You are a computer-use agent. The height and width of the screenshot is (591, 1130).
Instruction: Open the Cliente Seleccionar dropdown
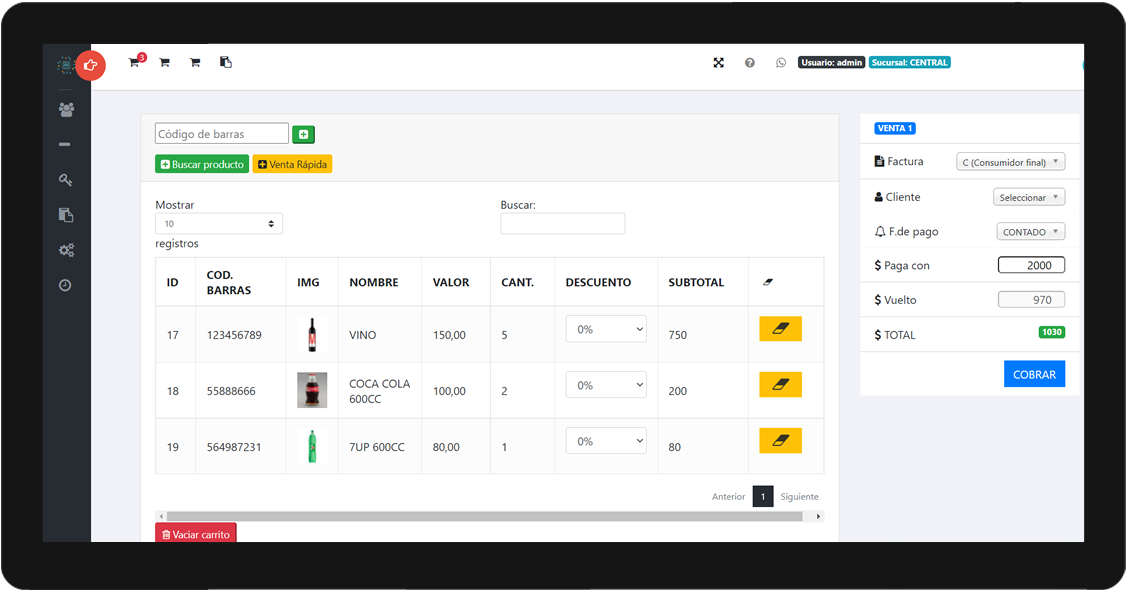click(1029, 197)
